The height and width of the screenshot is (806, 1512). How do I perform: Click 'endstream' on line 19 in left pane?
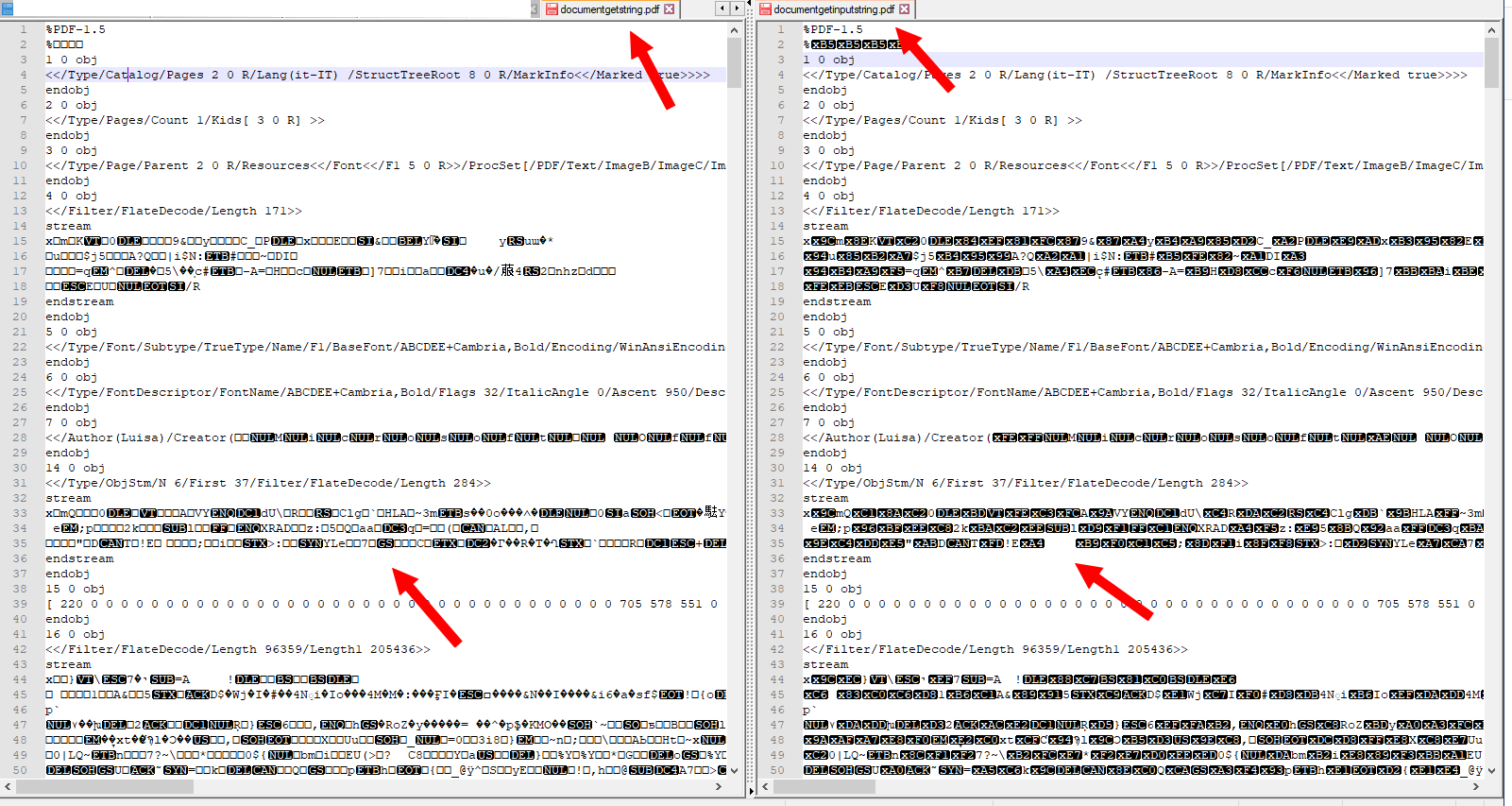(x=79, y=301)
